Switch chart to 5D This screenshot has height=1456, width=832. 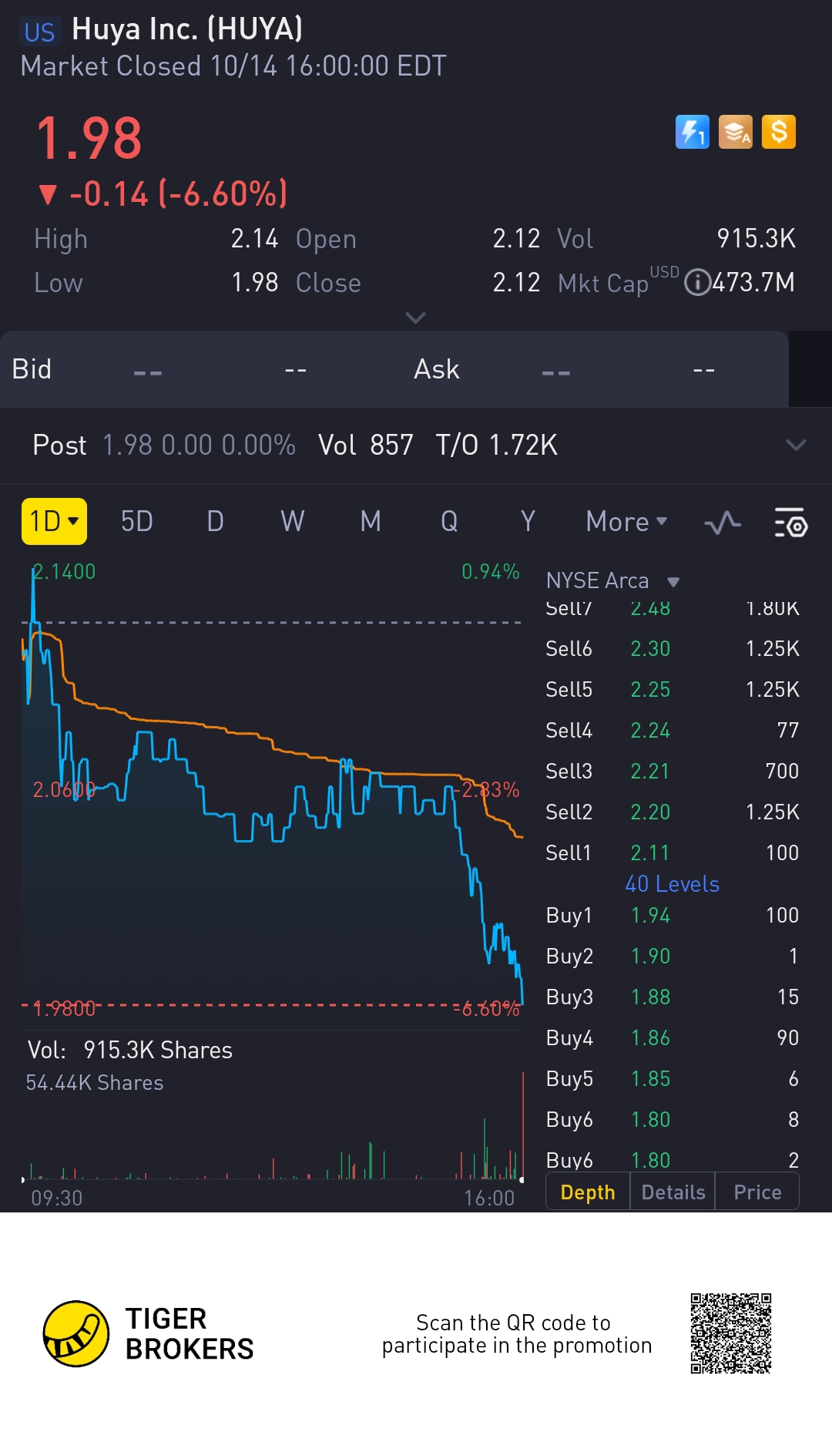[137, 522]
